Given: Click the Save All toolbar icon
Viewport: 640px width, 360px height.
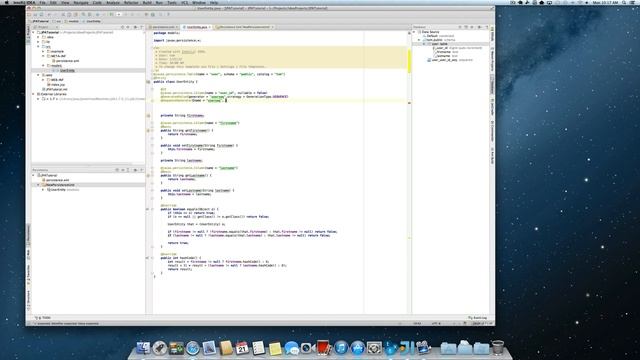Looking at the screenshot, I should 35,15.
